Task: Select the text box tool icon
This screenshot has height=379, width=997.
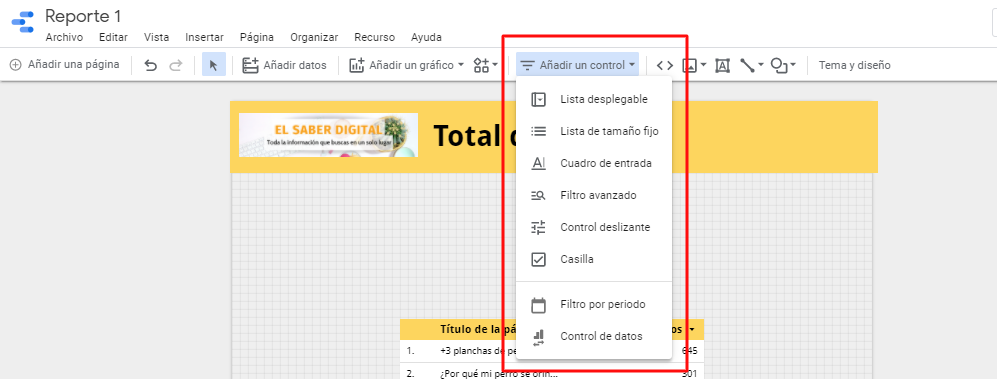Action: click(722, 65)
